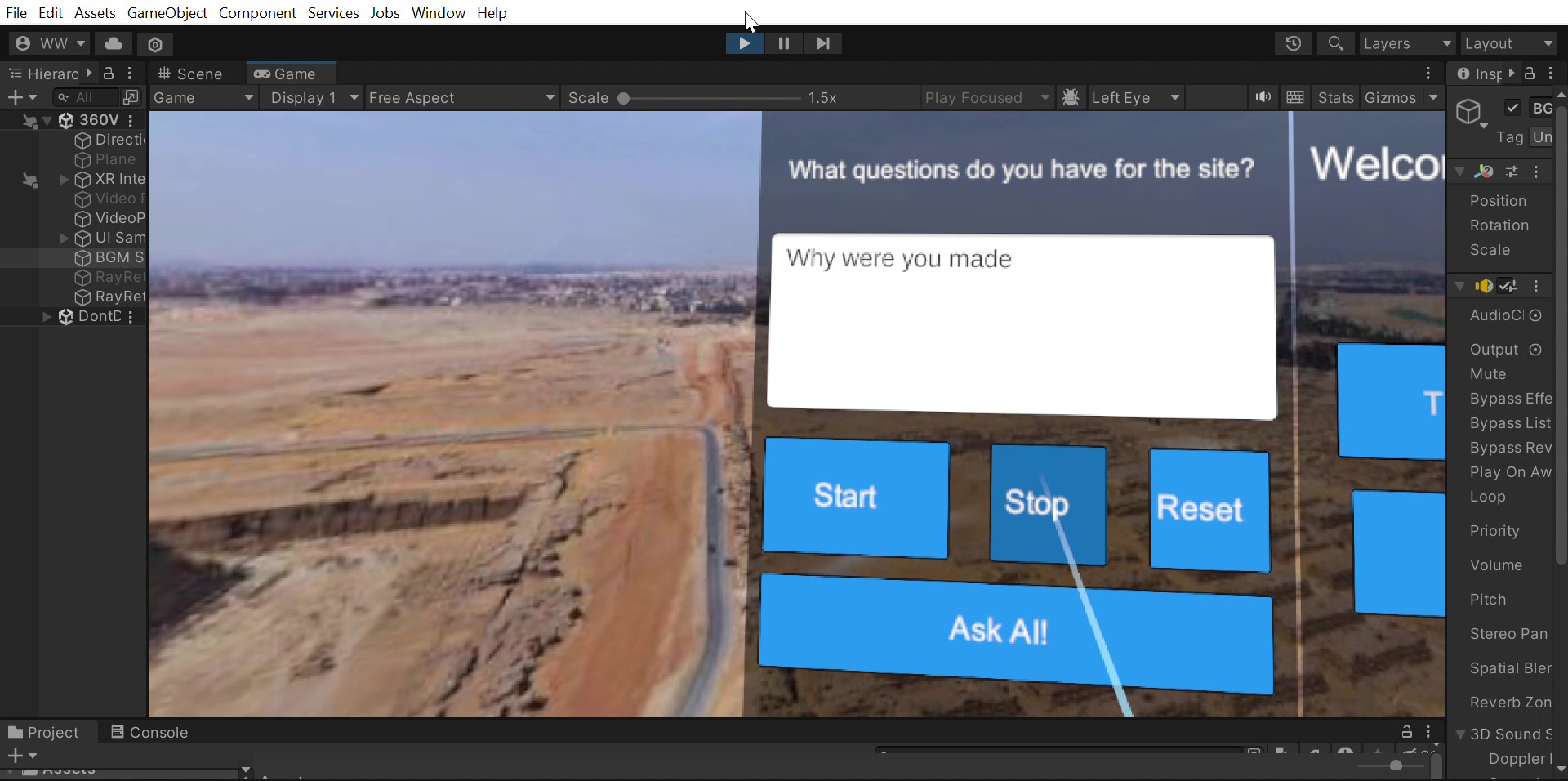This screenshot has width=1568, height=781.
Task: Click the Hierarchy add object plus button
Action: click(22, 97)
